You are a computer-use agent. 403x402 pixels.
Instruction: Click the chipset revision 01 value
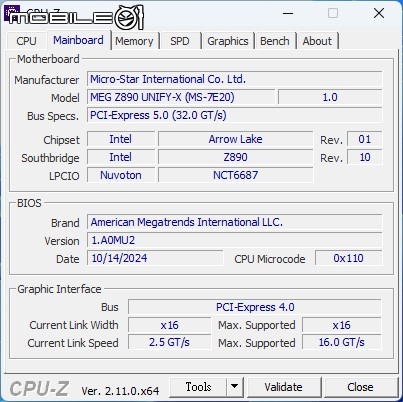click(x=365, y=139)
